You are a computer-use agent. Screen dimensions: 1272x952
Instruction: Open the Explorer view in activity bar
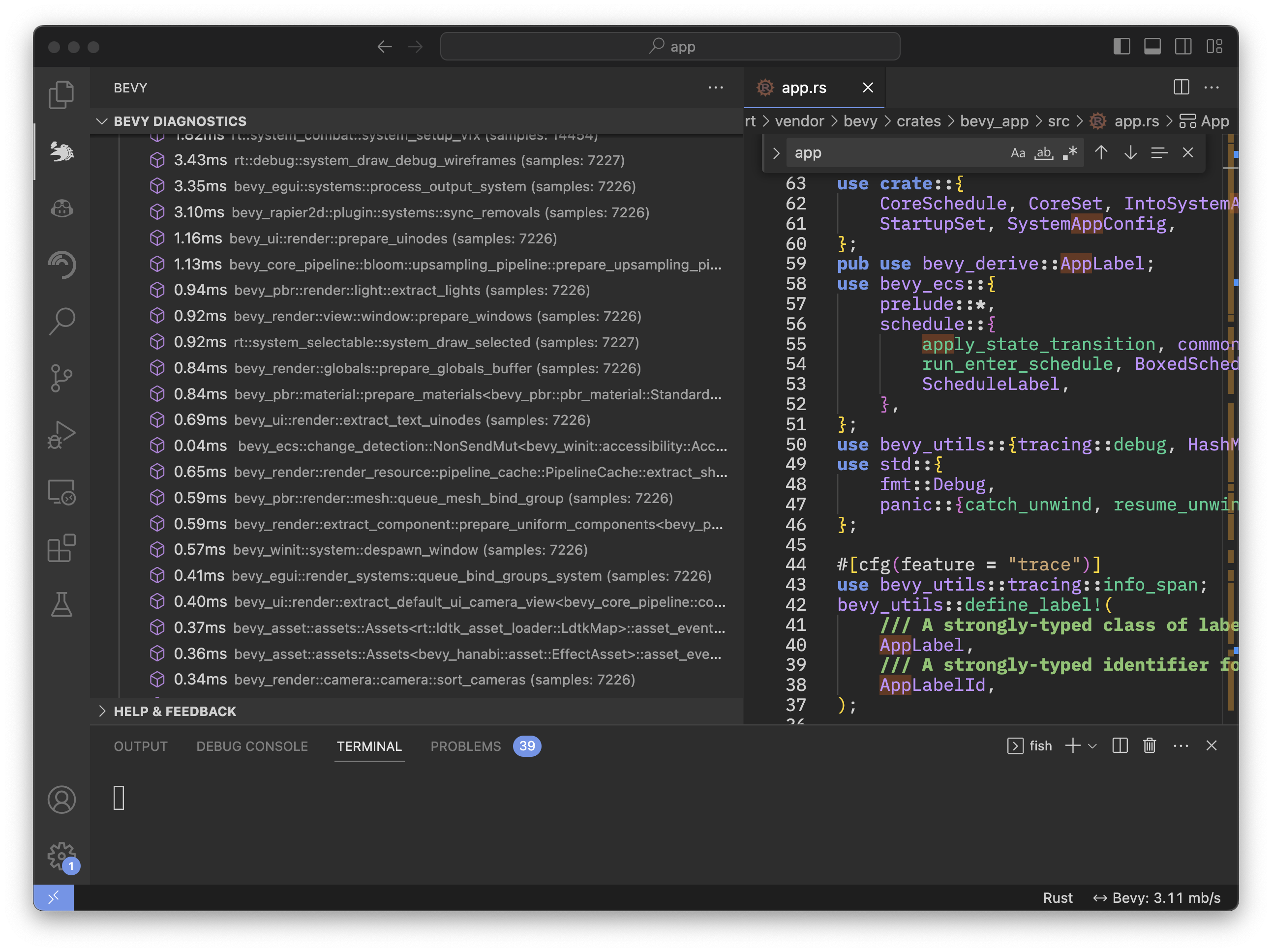tap(61, 94)
